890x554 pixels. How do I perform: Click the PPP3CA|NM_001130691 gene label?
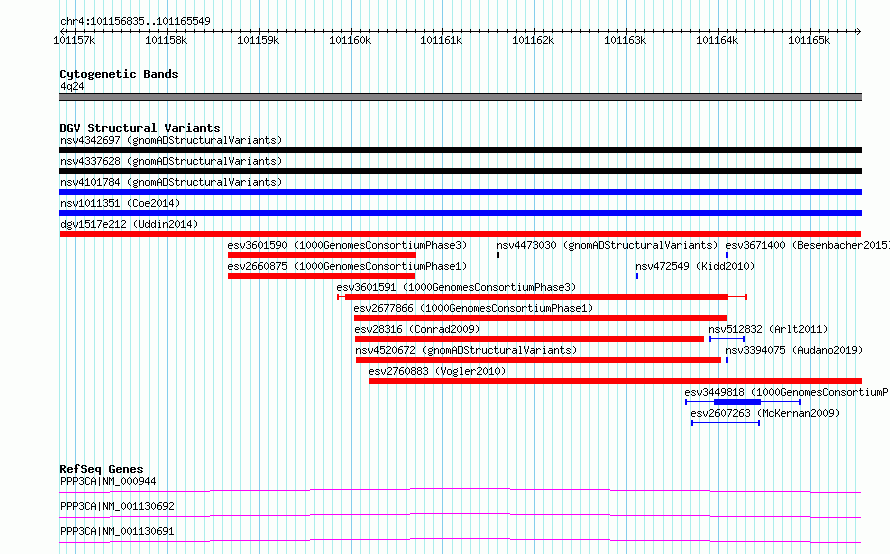(117, 531)
